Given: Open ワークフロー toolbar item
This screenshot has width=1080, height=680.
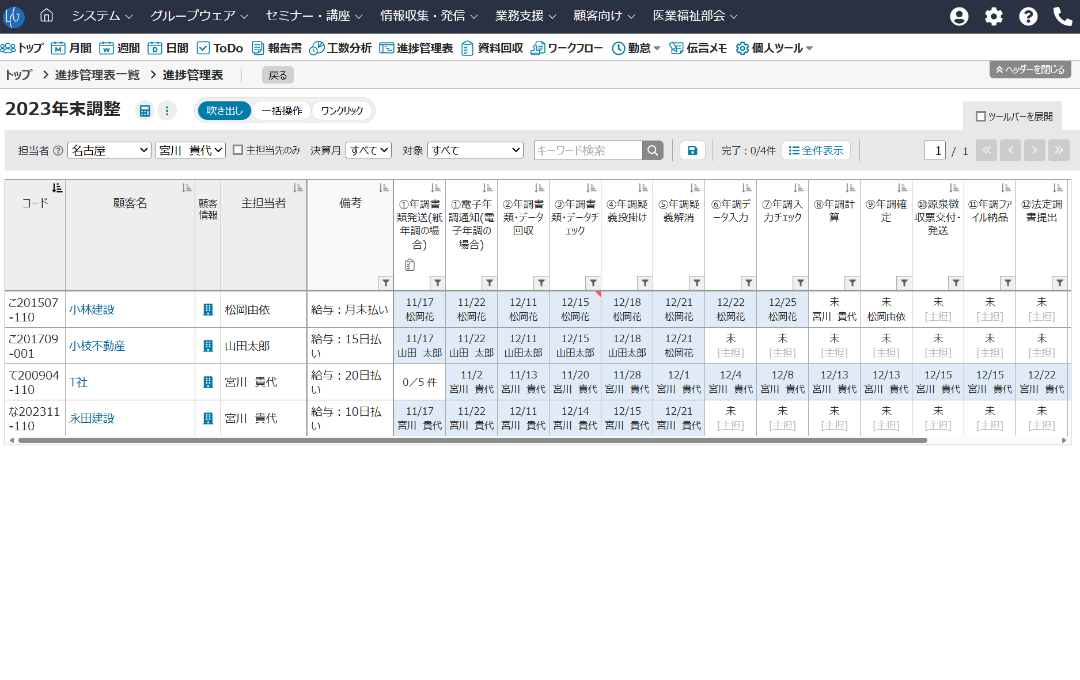Looking at the screenshot, I should click(x=567, y=48).
